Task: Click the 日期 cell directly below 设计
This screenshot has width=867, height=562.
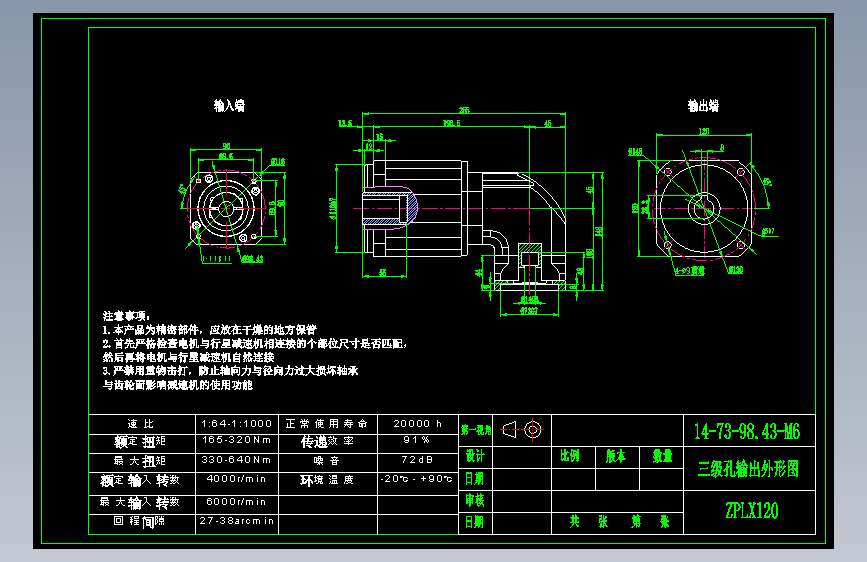Action: [x=476, y=479]
